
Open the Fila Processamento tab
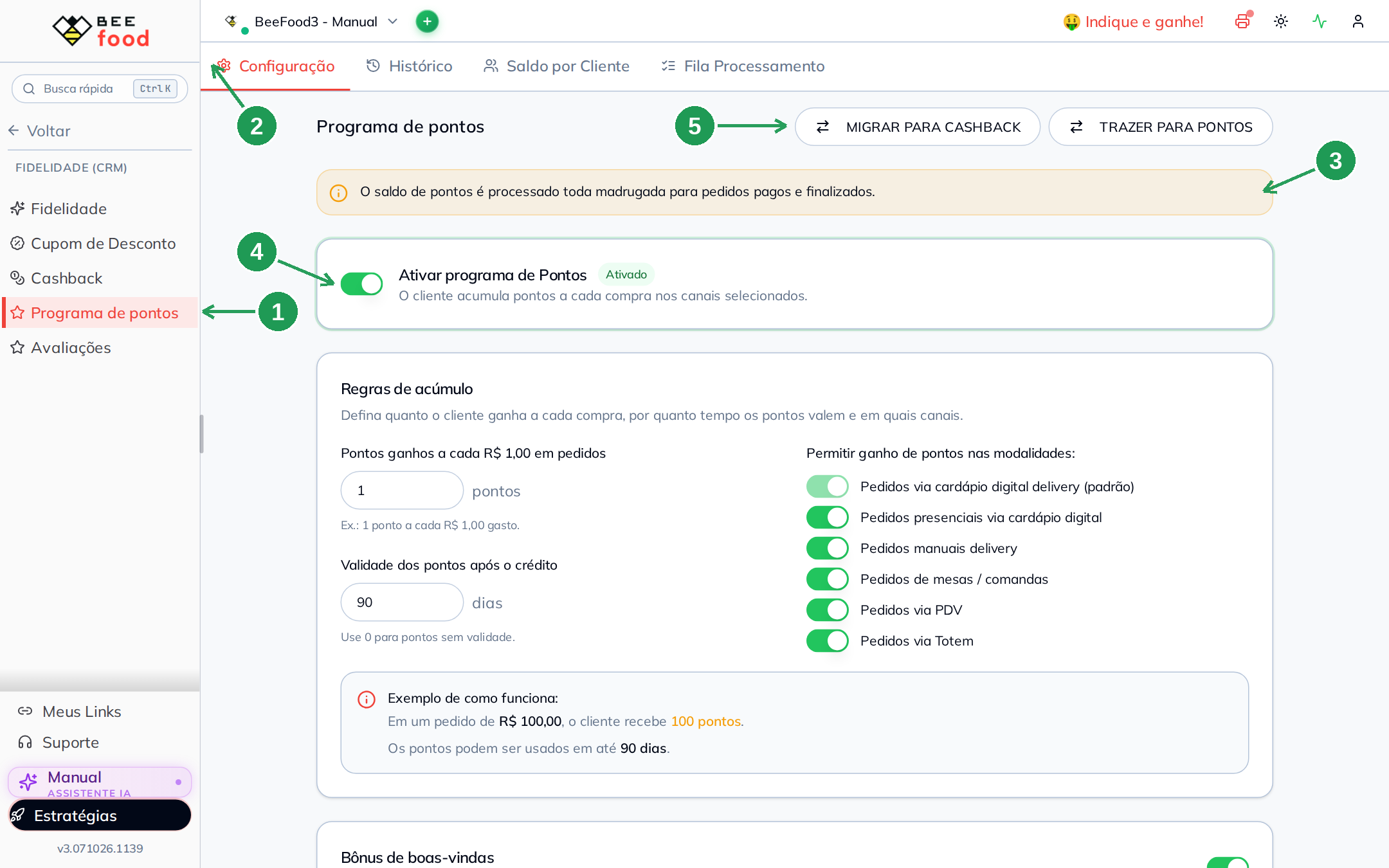(x=743, y=66)
